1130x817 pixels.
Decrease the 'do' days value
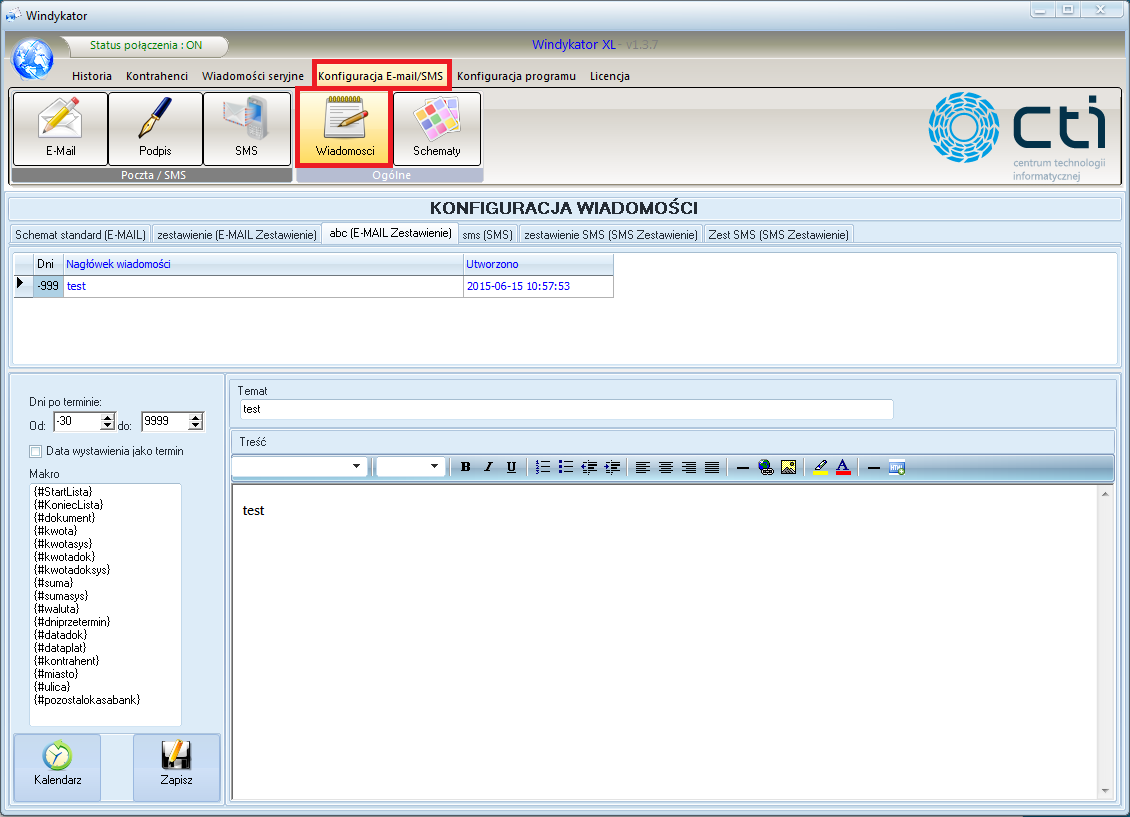(195, 426)
